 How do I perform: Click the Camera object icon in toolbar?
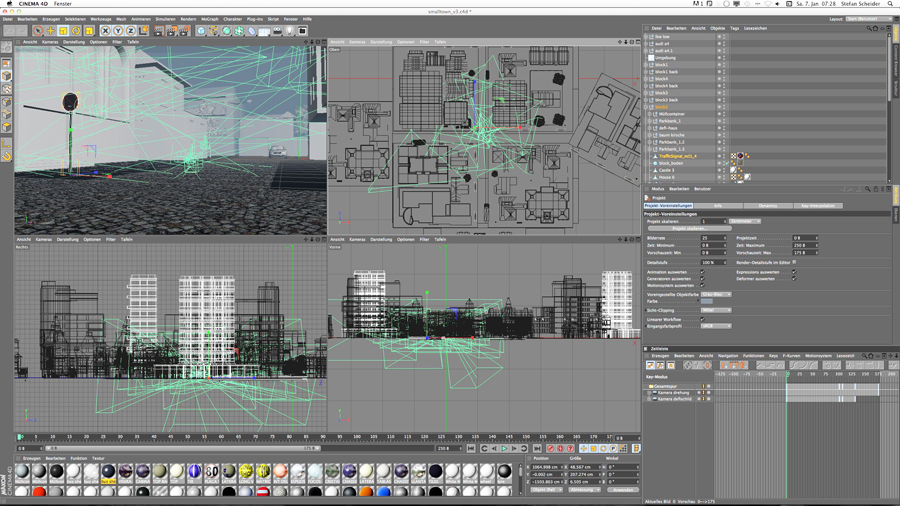click(x=277, y=31)
